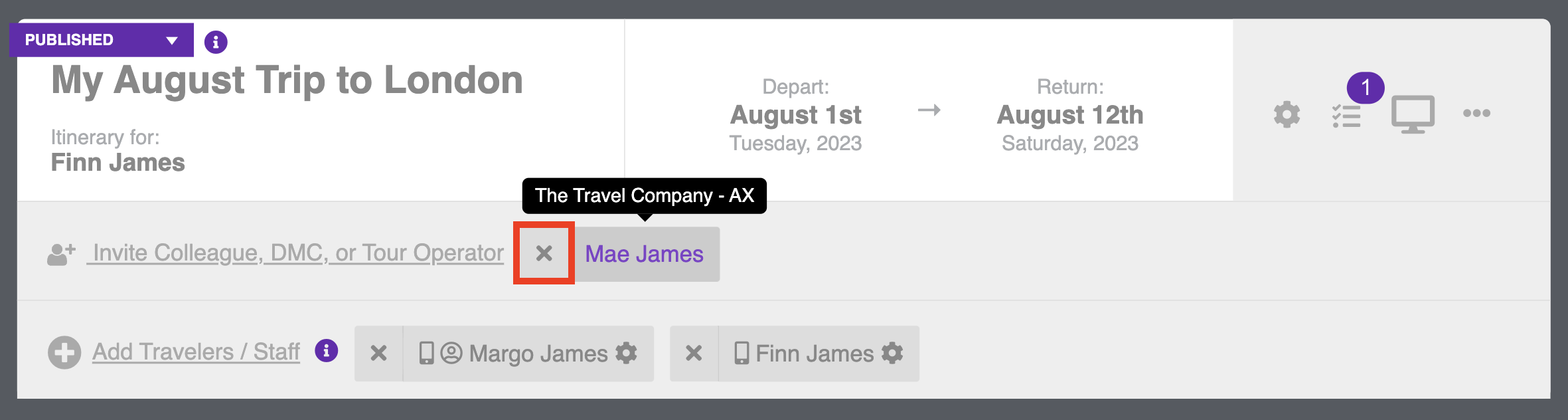The height and width of the screenshot is (420, 1568).
Task: Open the itinerary settings gear icon
Action: point(1287,114)
